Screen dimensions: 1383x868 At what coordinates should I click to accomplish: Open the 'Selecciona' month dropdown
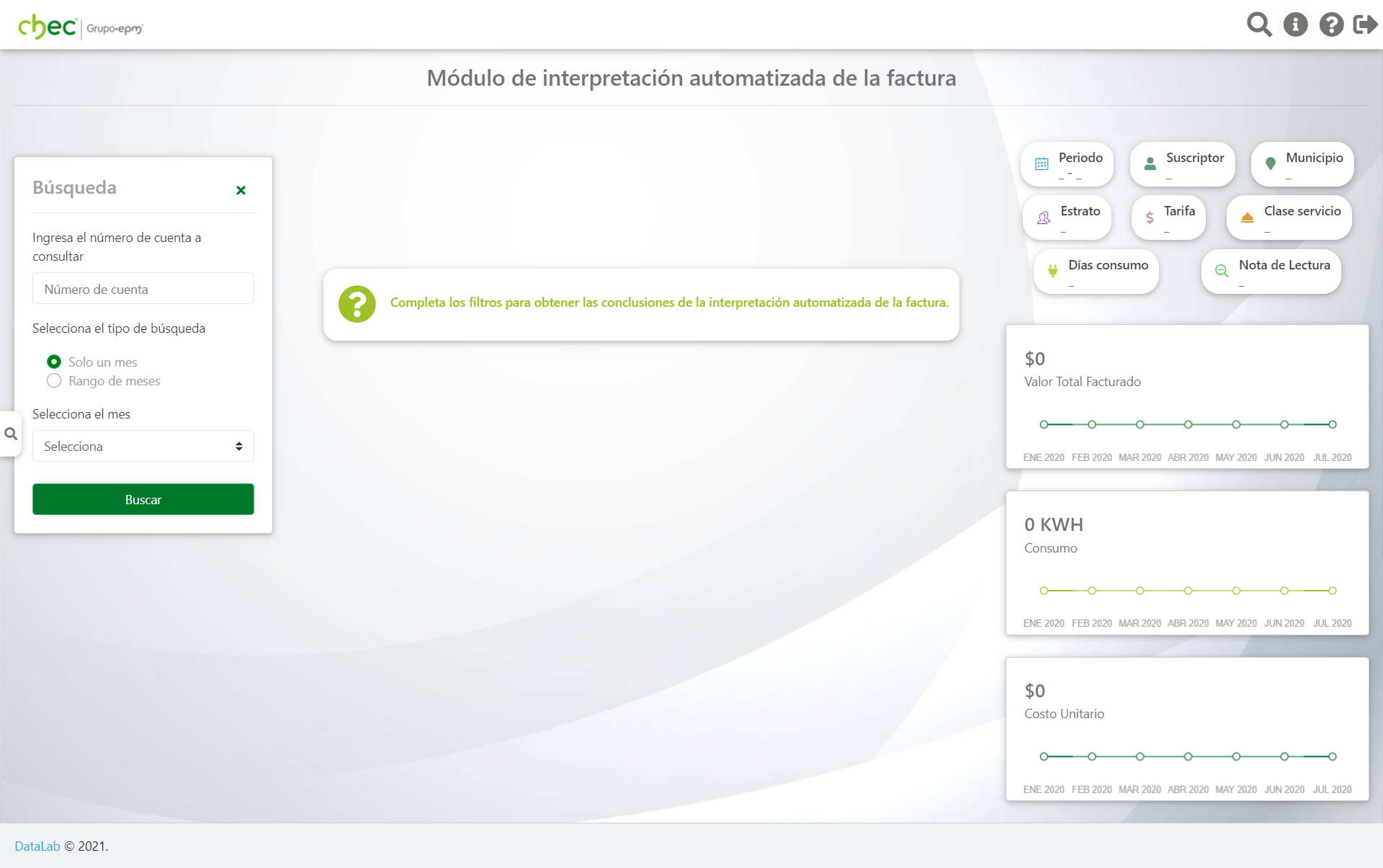pyautogui.click(x=143, y=446)
